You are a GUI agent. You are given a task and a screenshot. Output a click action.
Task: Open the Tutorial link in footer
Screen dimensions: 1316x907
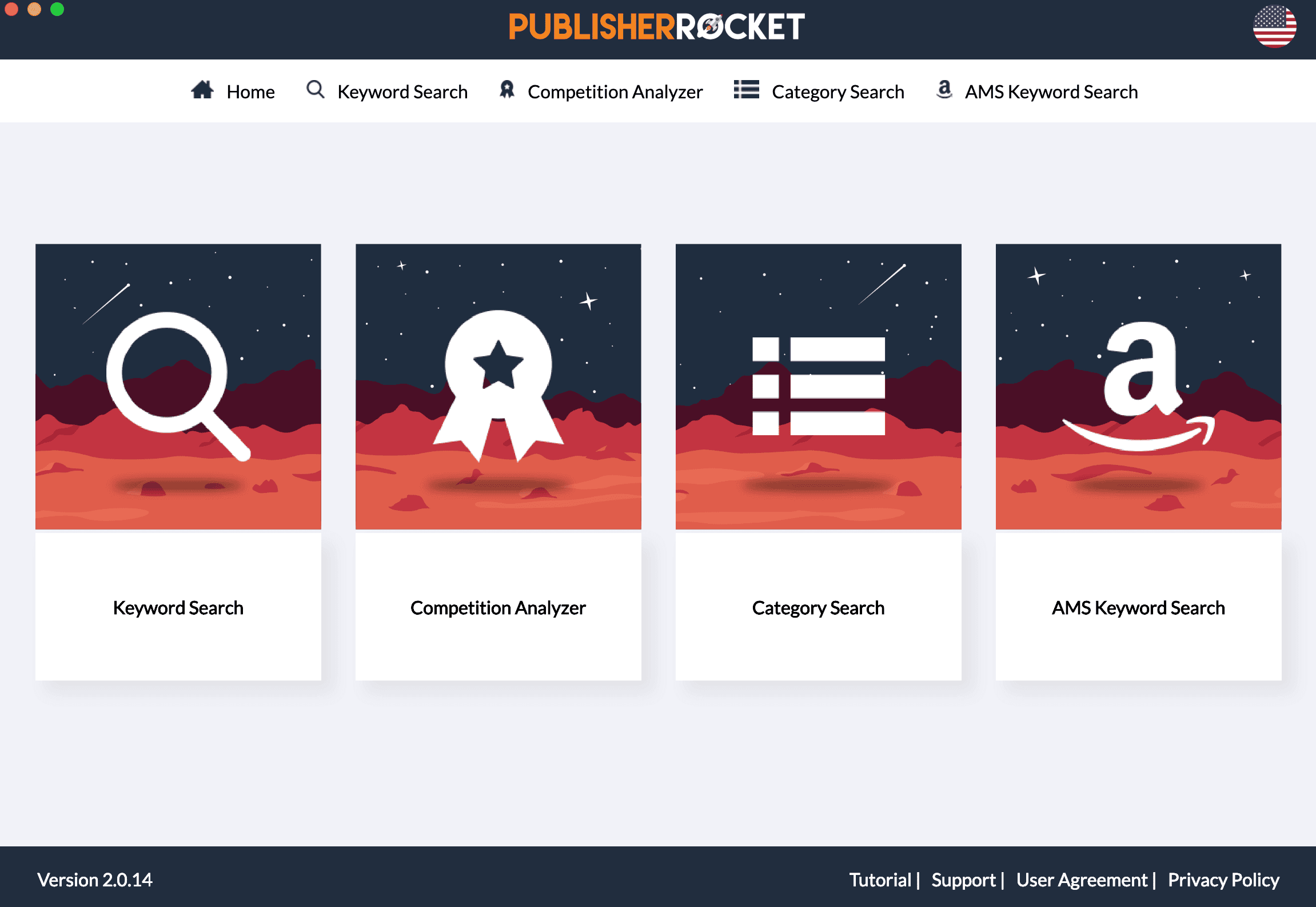880,880
